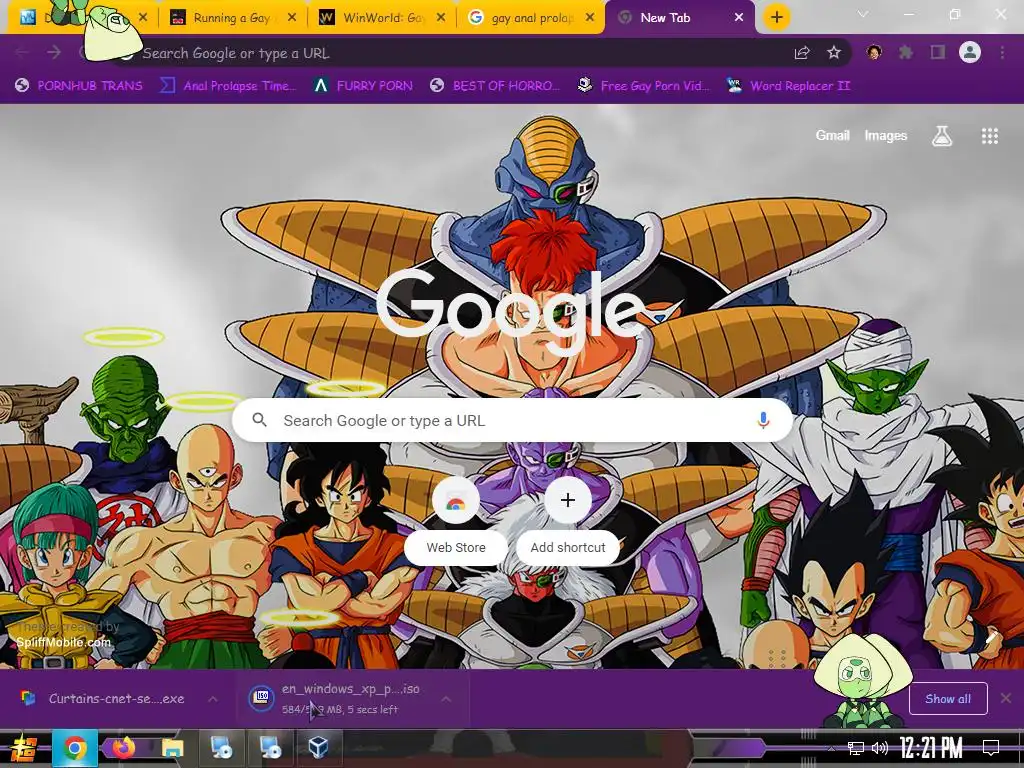Open the network tray icon

coord(856,748)
